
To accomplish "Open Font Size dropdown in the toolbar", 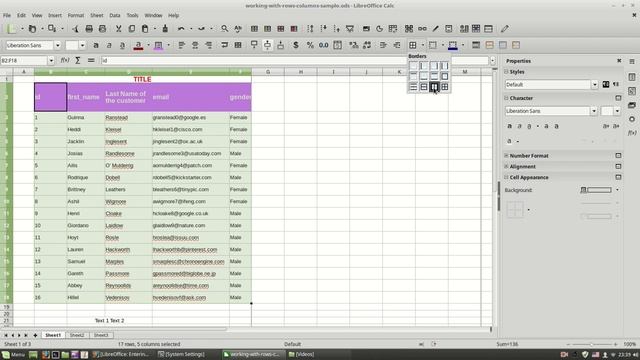I will coord(82,45).
